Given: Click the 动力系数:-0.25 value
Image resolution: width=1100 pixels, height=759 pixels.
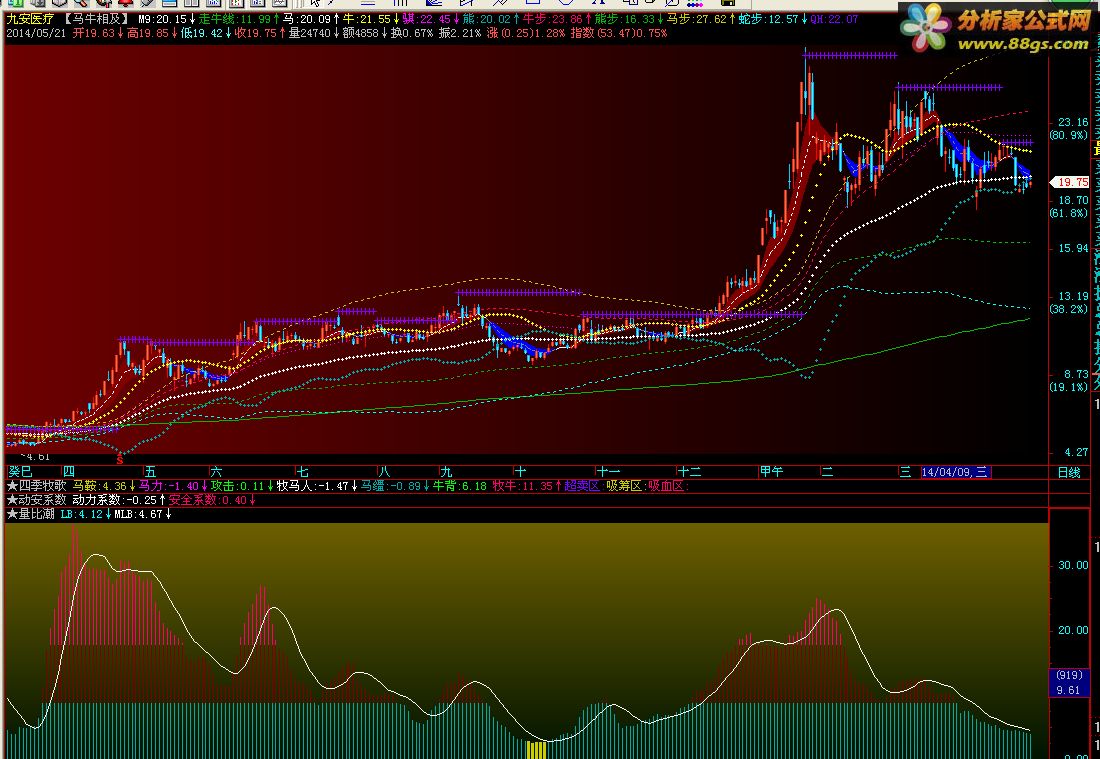Looking at the screenshot, I should click(114, 499).
